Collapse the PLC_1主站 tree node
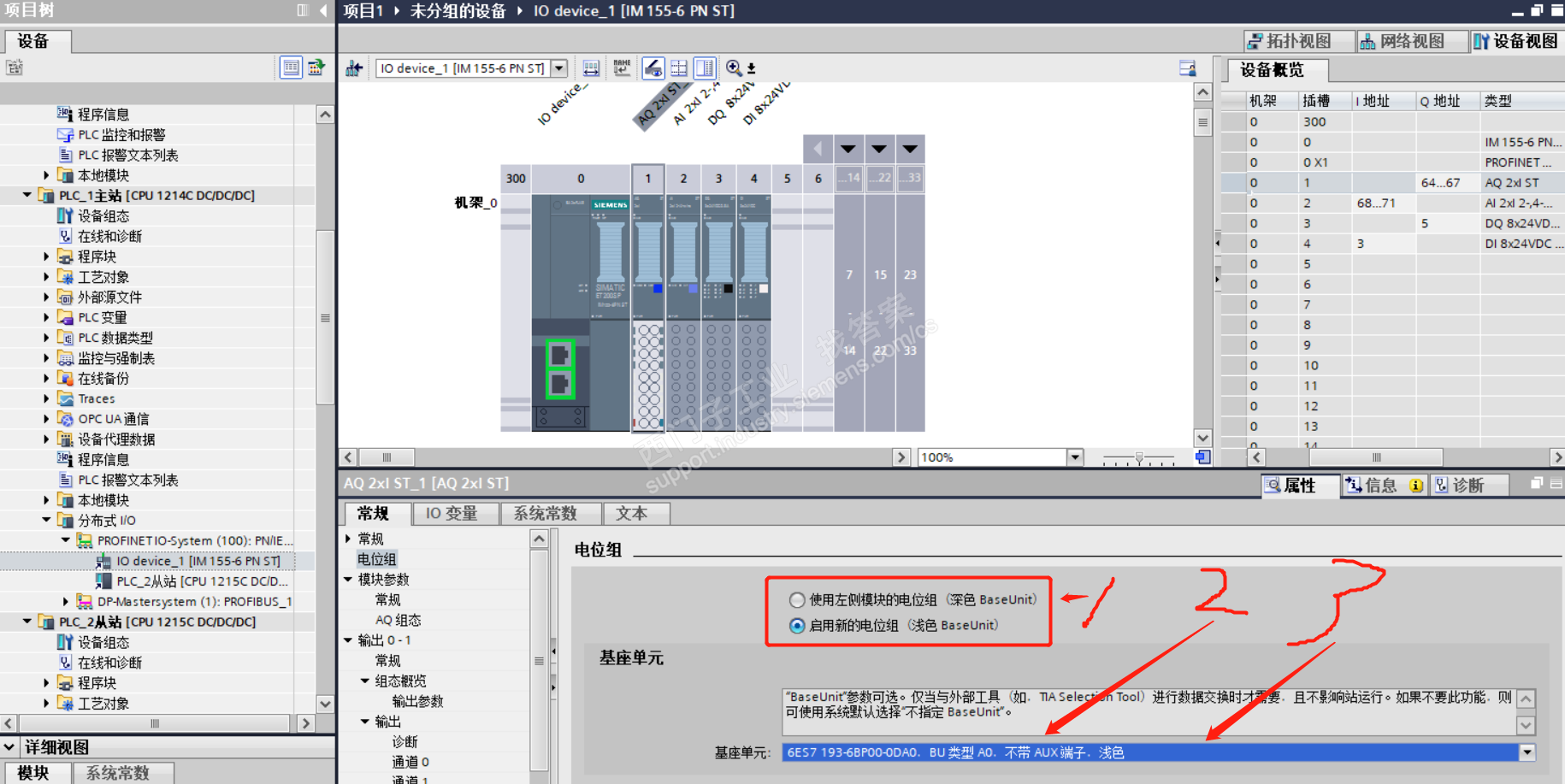1565x784 pixels. click(x=27, y=195)
